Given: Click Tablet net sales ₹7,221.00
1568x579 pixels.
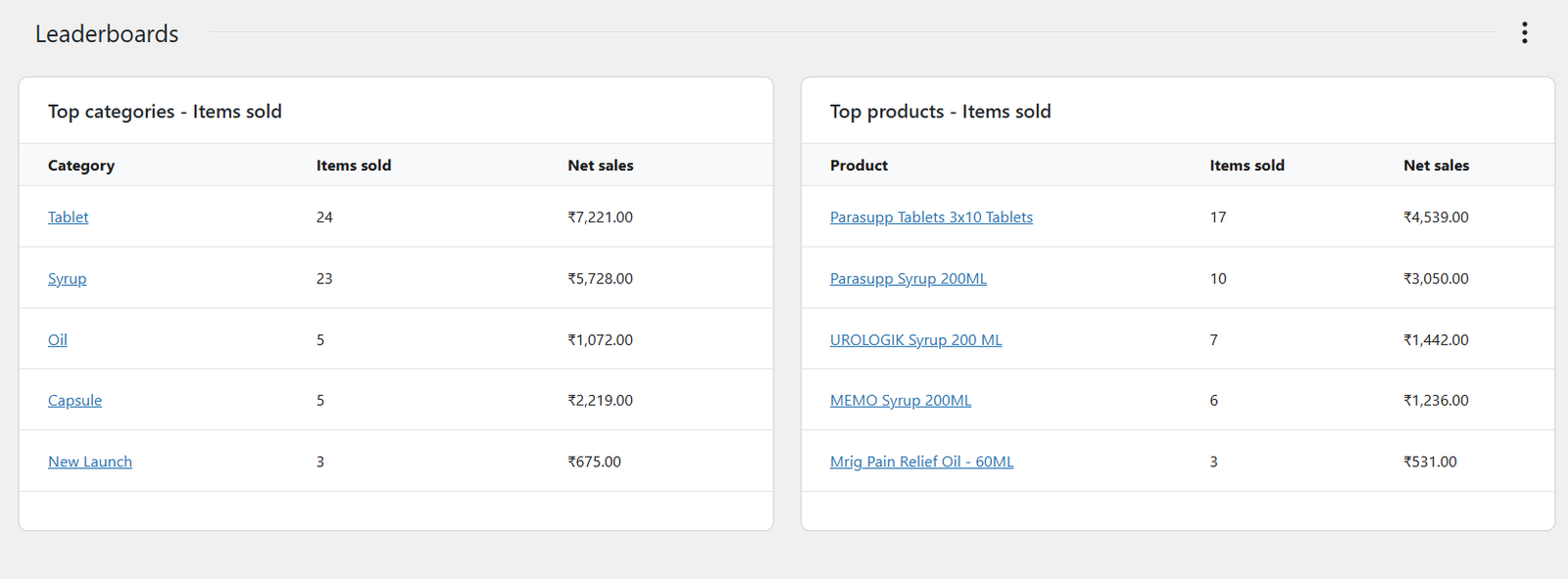Looking at the screenshot, I should (601, 217).
